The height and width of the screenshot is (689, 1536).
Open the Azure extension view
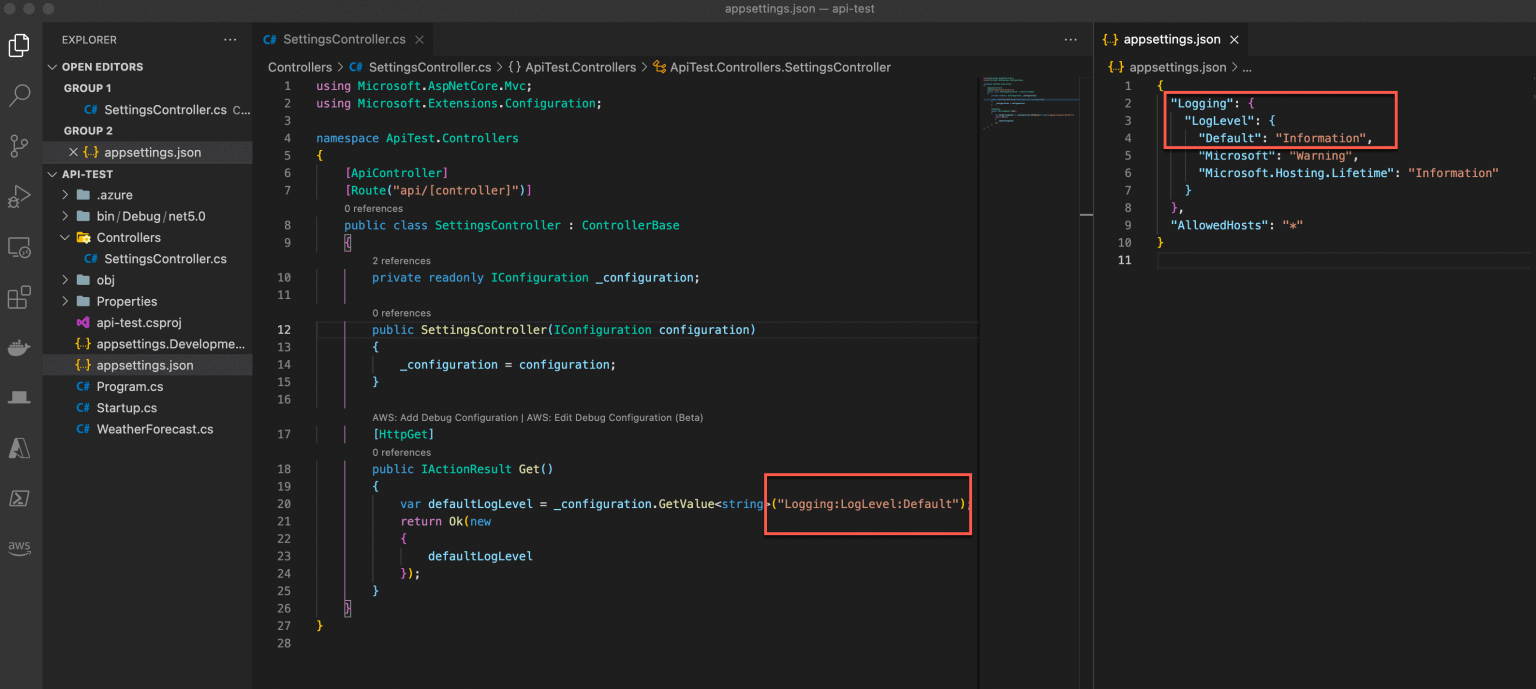click(x=19, y=448)
